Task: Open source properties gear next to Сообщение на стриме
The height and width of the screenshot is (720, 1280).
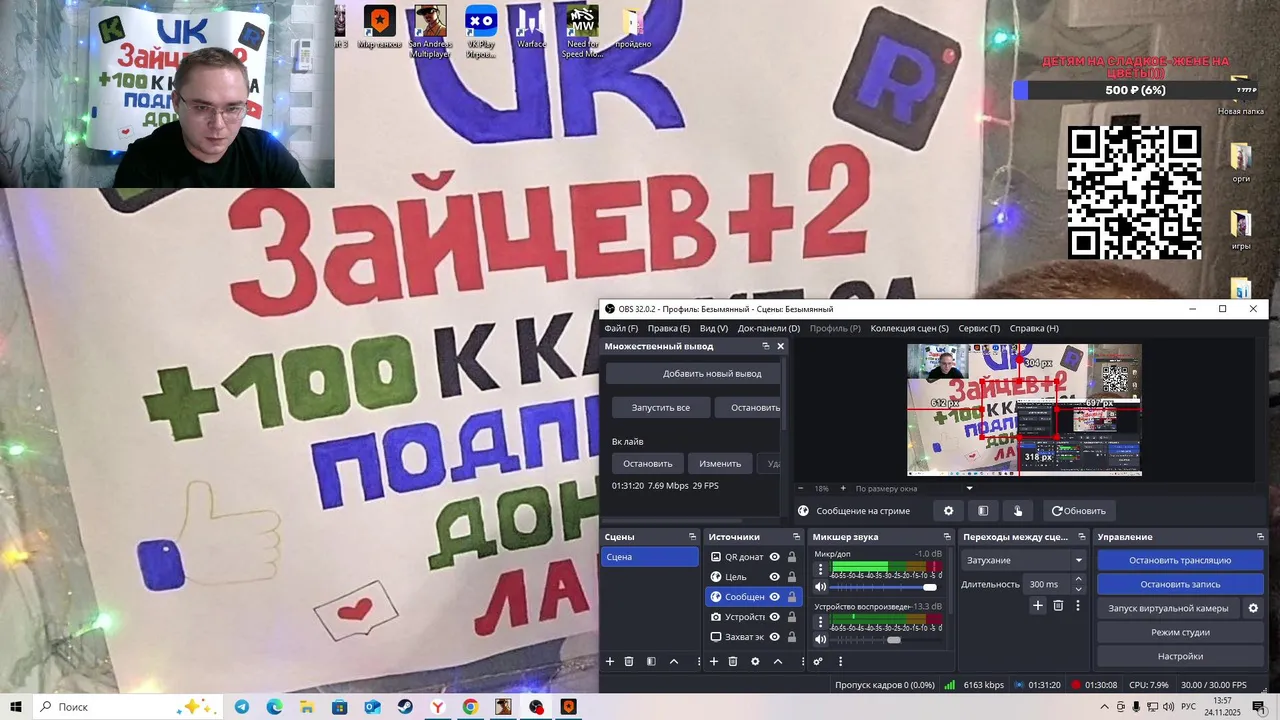Action: pos(949,511)
